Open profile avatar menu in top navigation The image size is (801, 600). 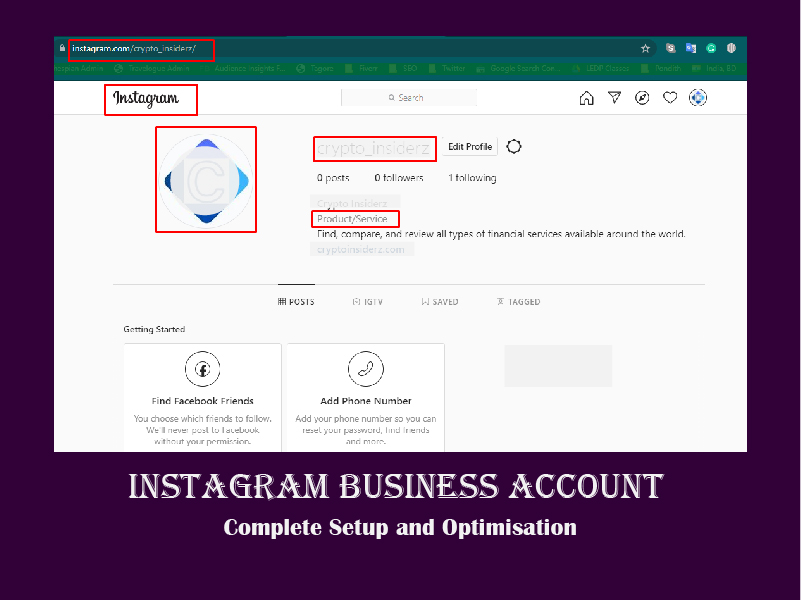698,98
